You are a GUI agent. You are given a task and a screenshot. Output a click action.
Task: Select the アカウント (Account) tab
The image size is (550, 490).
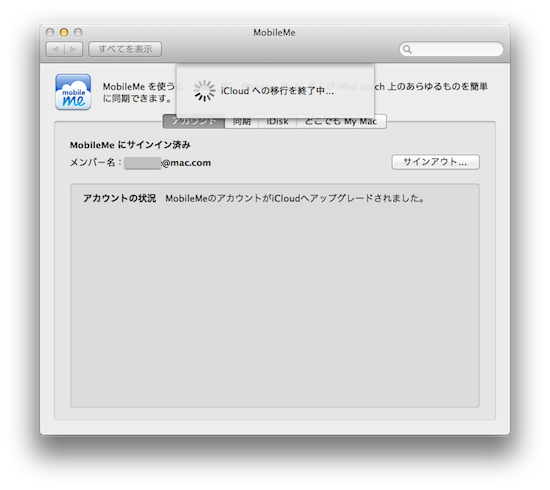click(194, 122)
